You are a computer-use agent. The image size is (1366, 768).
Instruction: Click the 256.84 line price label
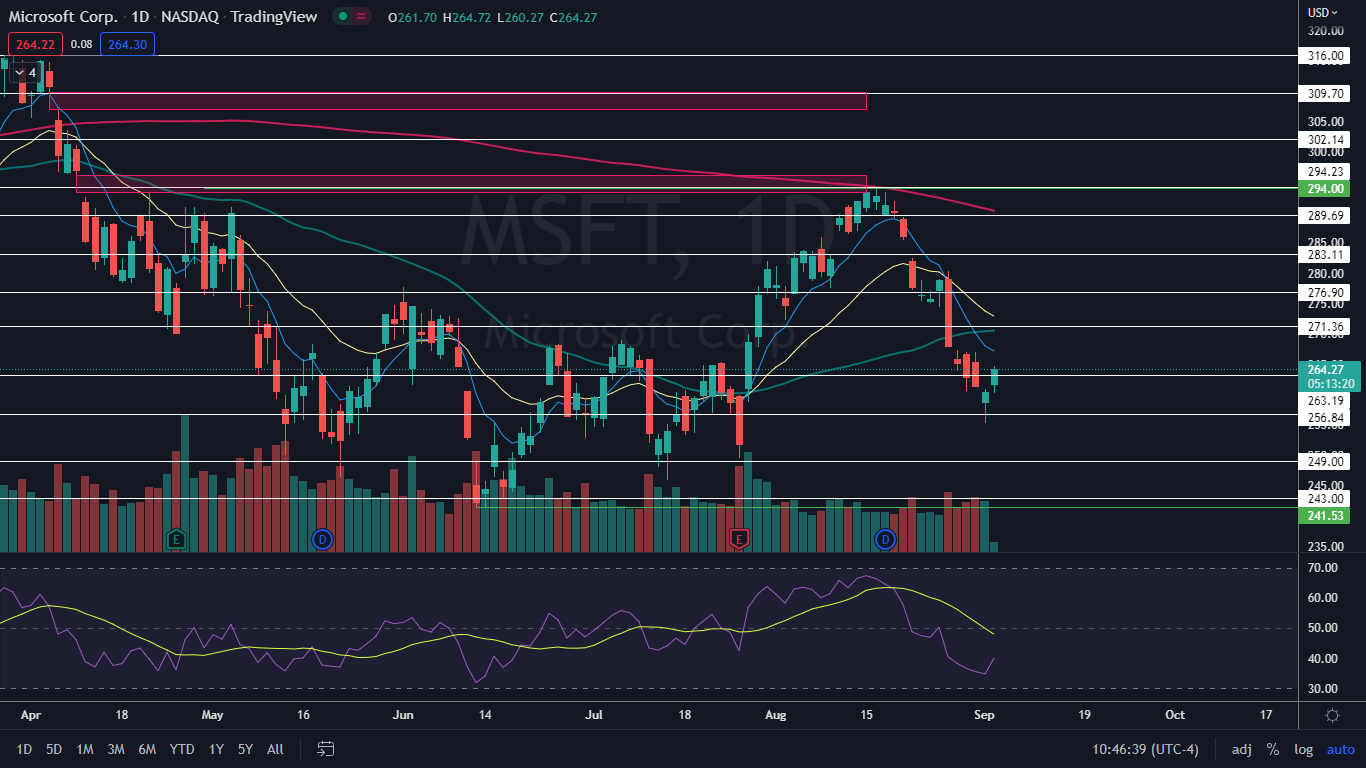pyautogui.click(x=1326, y=417)
